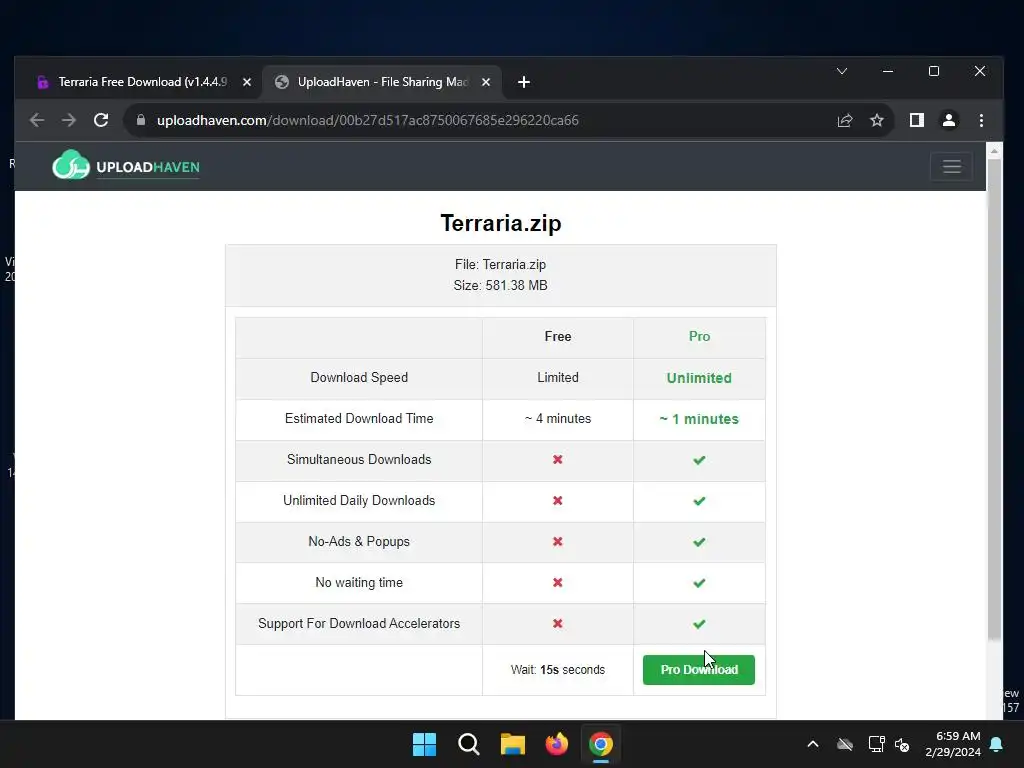Click 'Unlimited Daily Downloads' label

(x=359, y=500)
